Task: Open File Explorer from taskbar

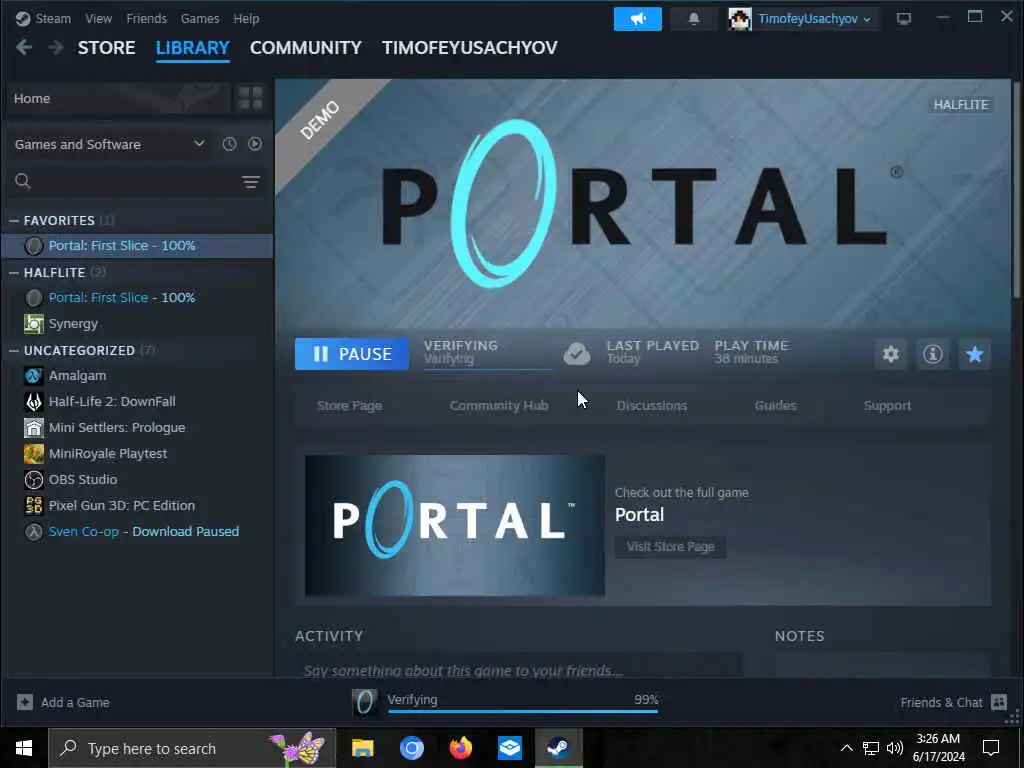Action: click(x=362, y=748)
